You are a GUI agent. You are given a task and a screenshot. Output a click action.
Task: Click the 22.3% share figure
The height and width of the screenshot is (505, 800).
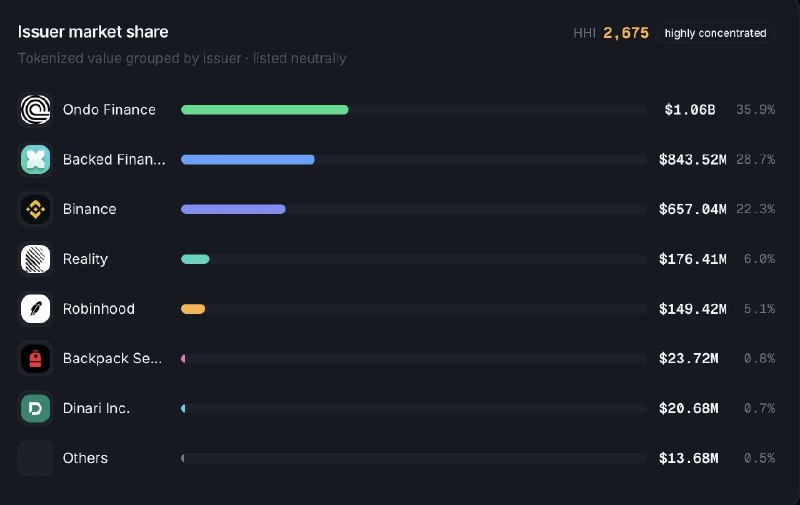(x=756, y=209)
